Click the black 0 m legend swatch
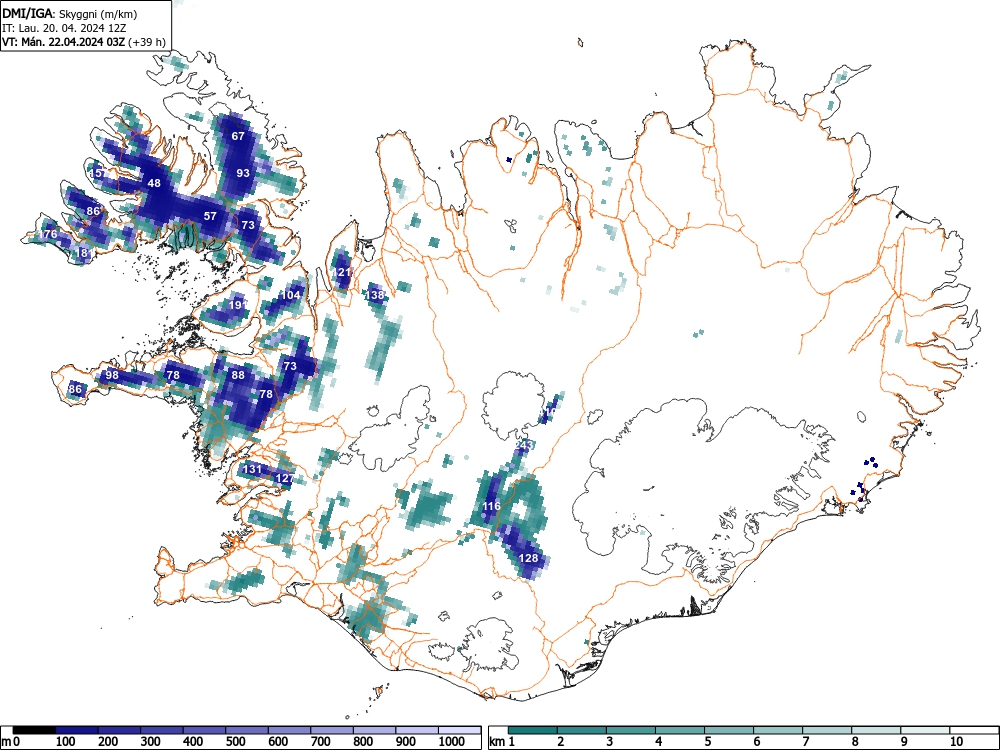The height and width of the screenshot is (750, 1000). 34,730
